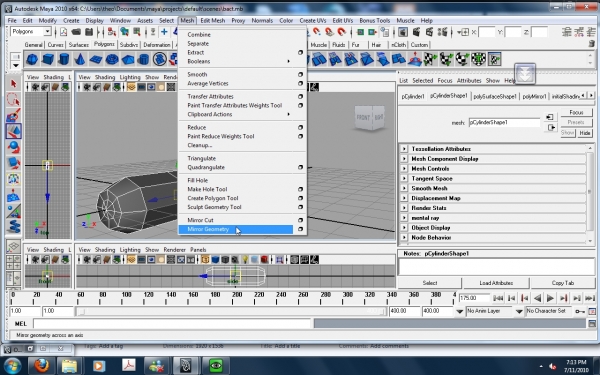Click the shelf trash can icon

592,44
